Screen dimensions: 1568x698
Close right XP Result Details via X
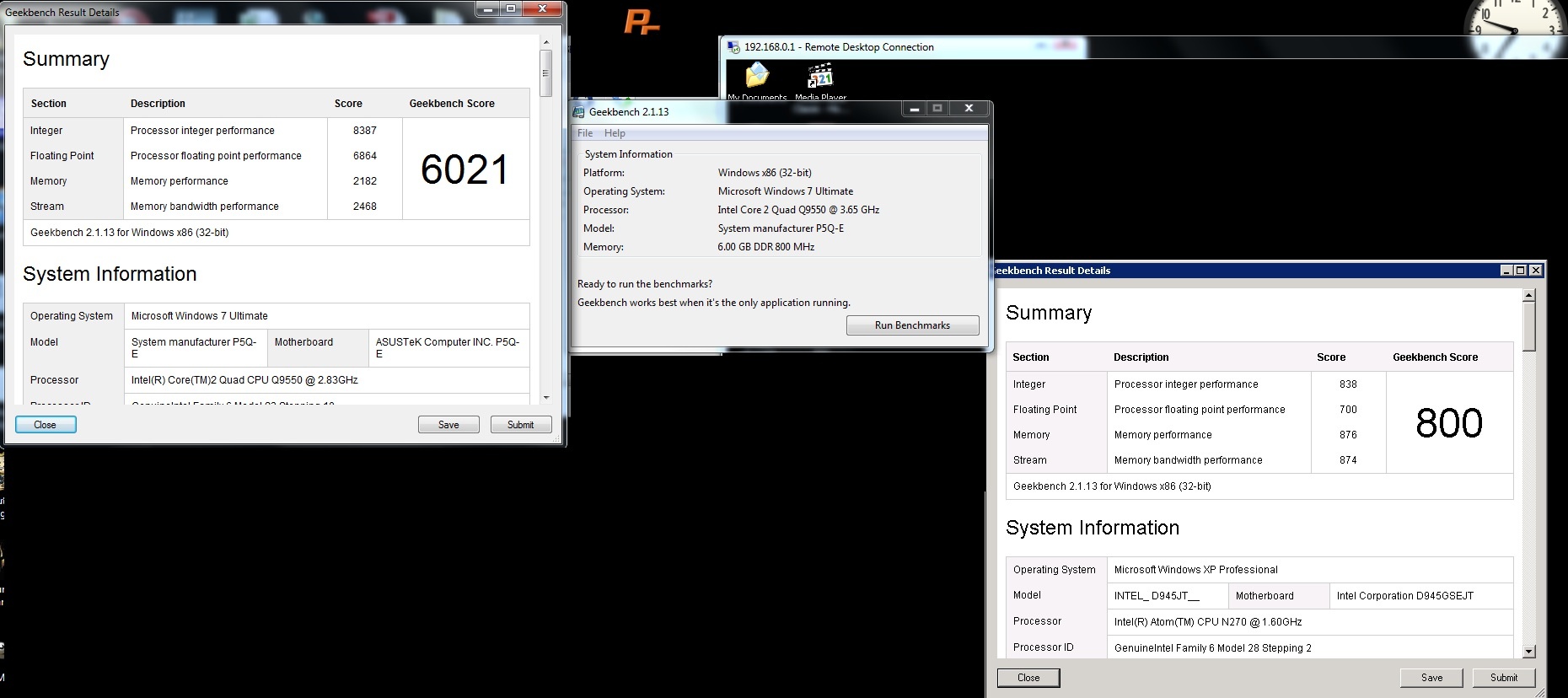pyautogui.click(x=1536, y=271)
